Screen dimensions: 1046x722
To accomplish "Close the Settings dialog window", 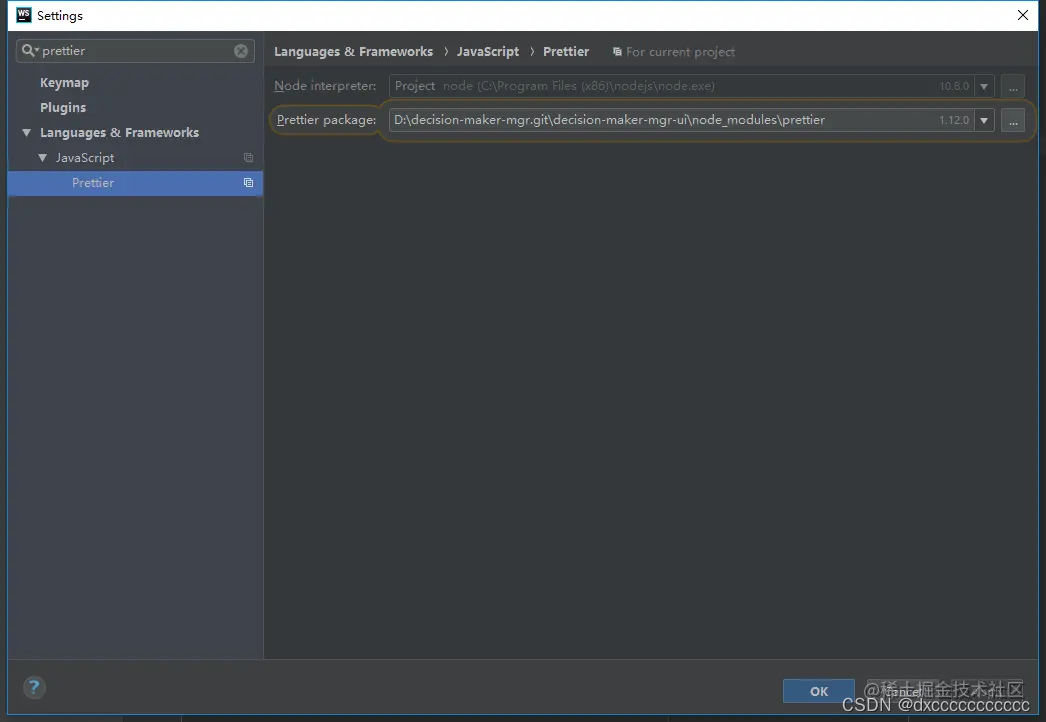I will click(1023, 15).
